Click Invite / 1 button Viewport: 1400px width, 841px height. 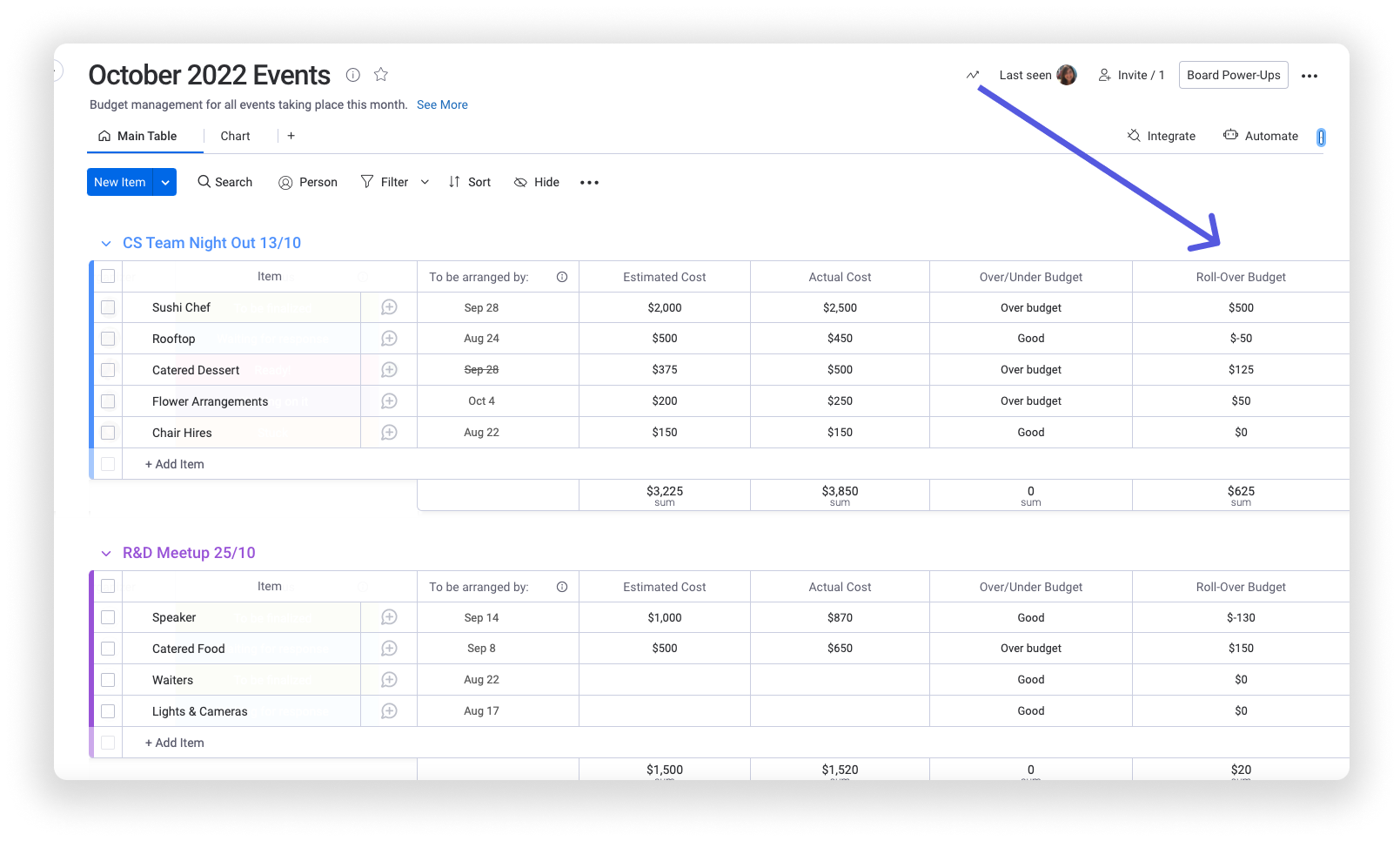point(1131,75)
